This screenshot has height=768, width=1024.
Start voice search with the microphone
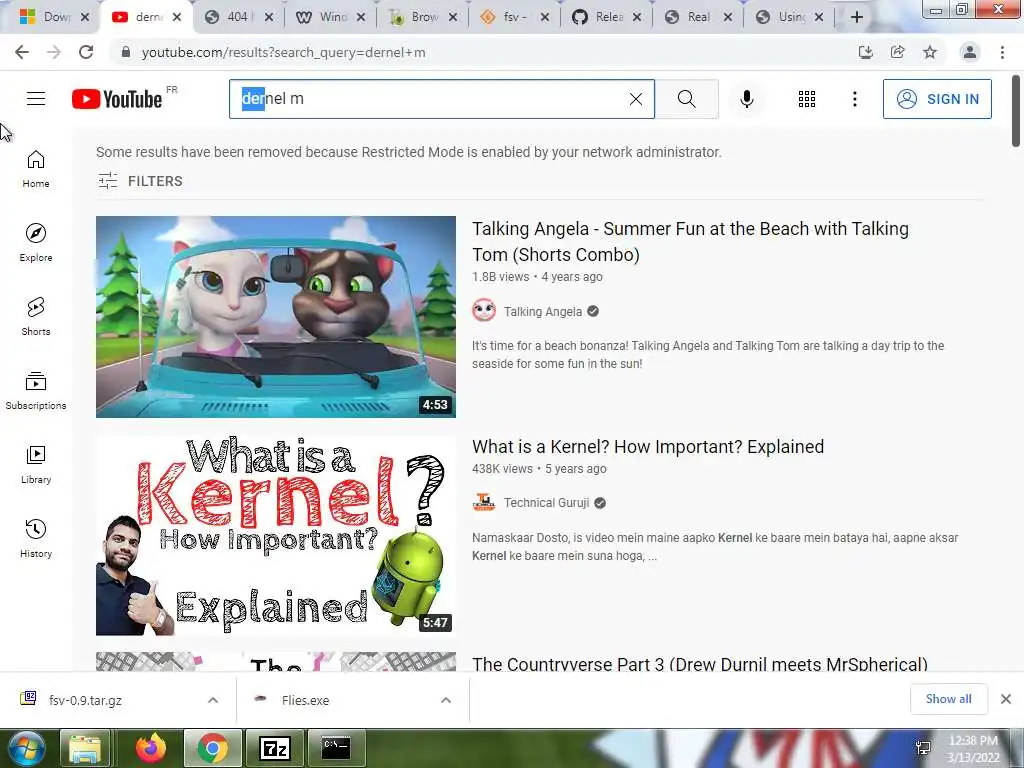point(747,99)
